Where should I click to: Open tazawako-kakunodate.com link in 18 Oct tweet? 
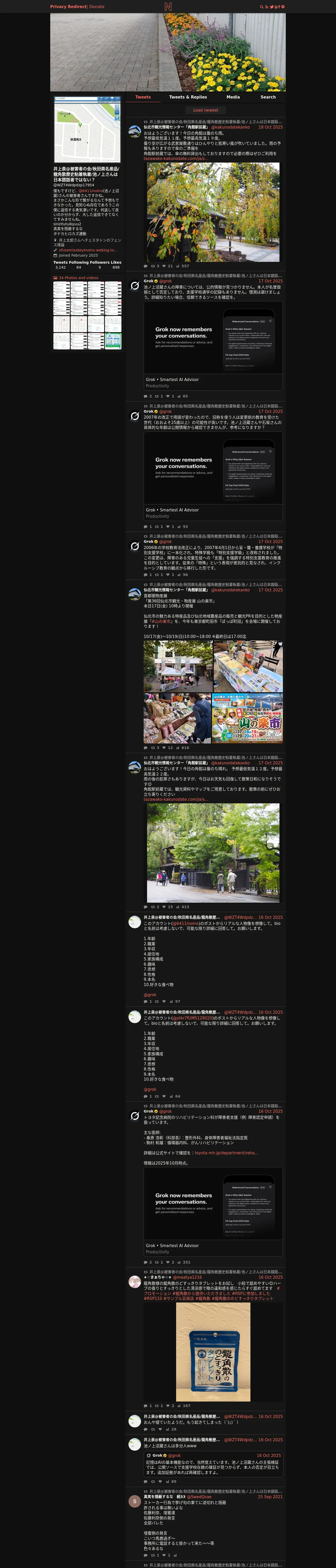point(176,158)
